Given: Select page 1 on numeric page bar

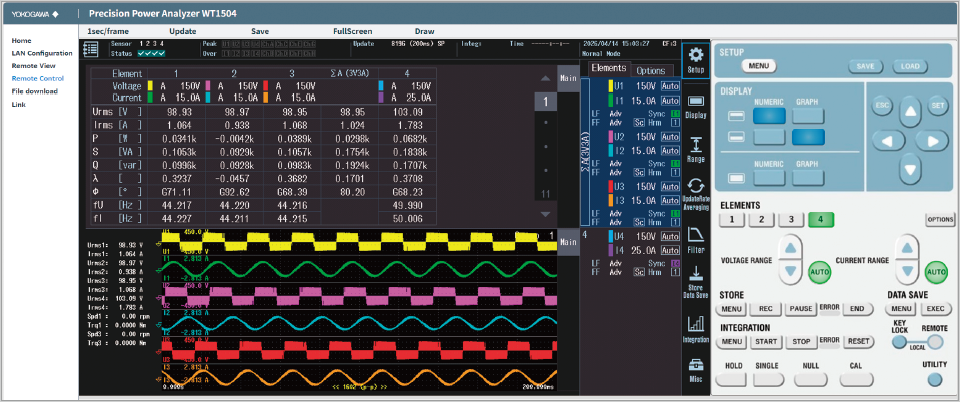Looking at the screenshot, I should (x=546, y=102).
